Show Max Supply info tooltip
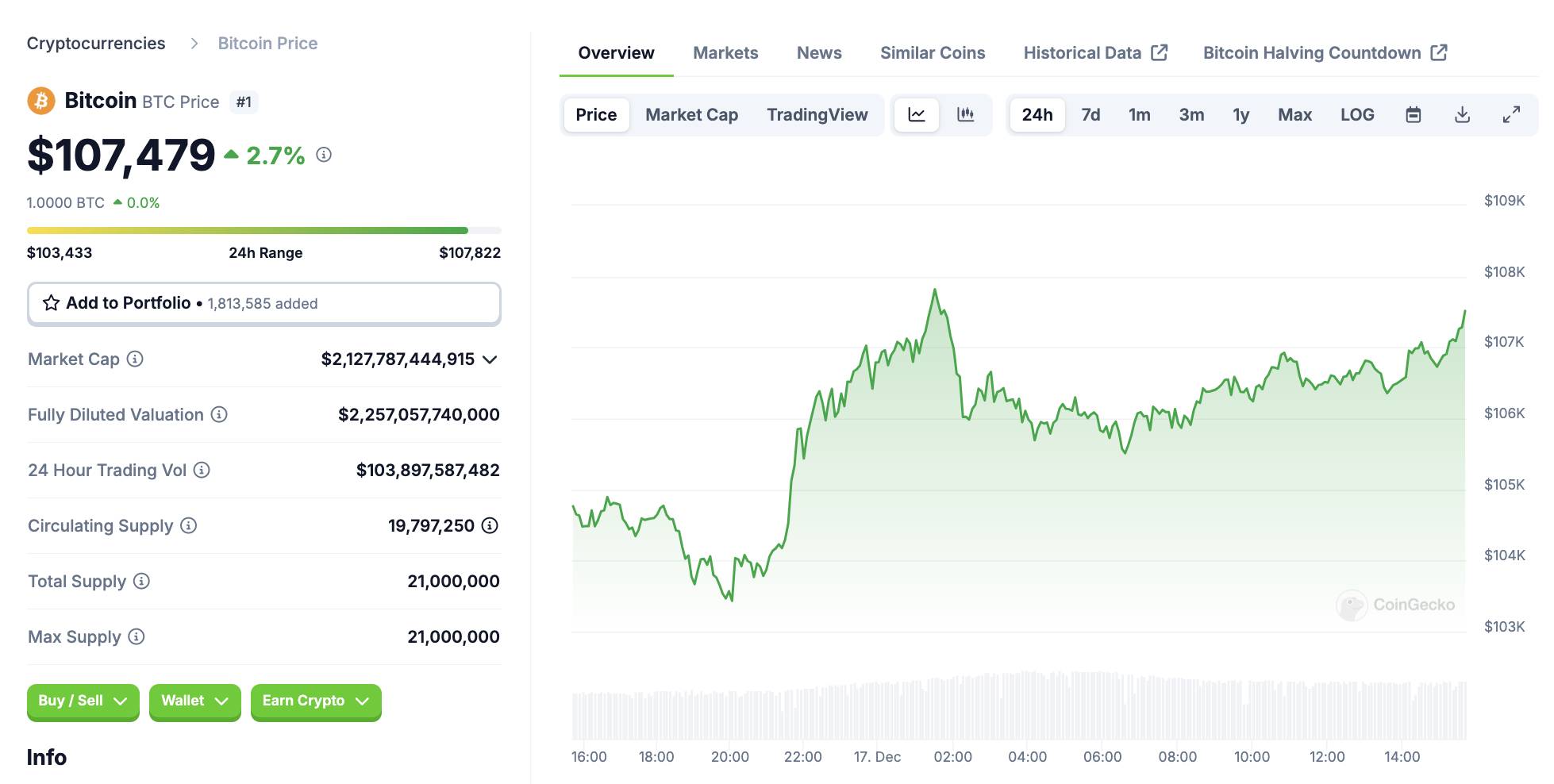The width and height of the screenshot is (1554, 784). 137,636
